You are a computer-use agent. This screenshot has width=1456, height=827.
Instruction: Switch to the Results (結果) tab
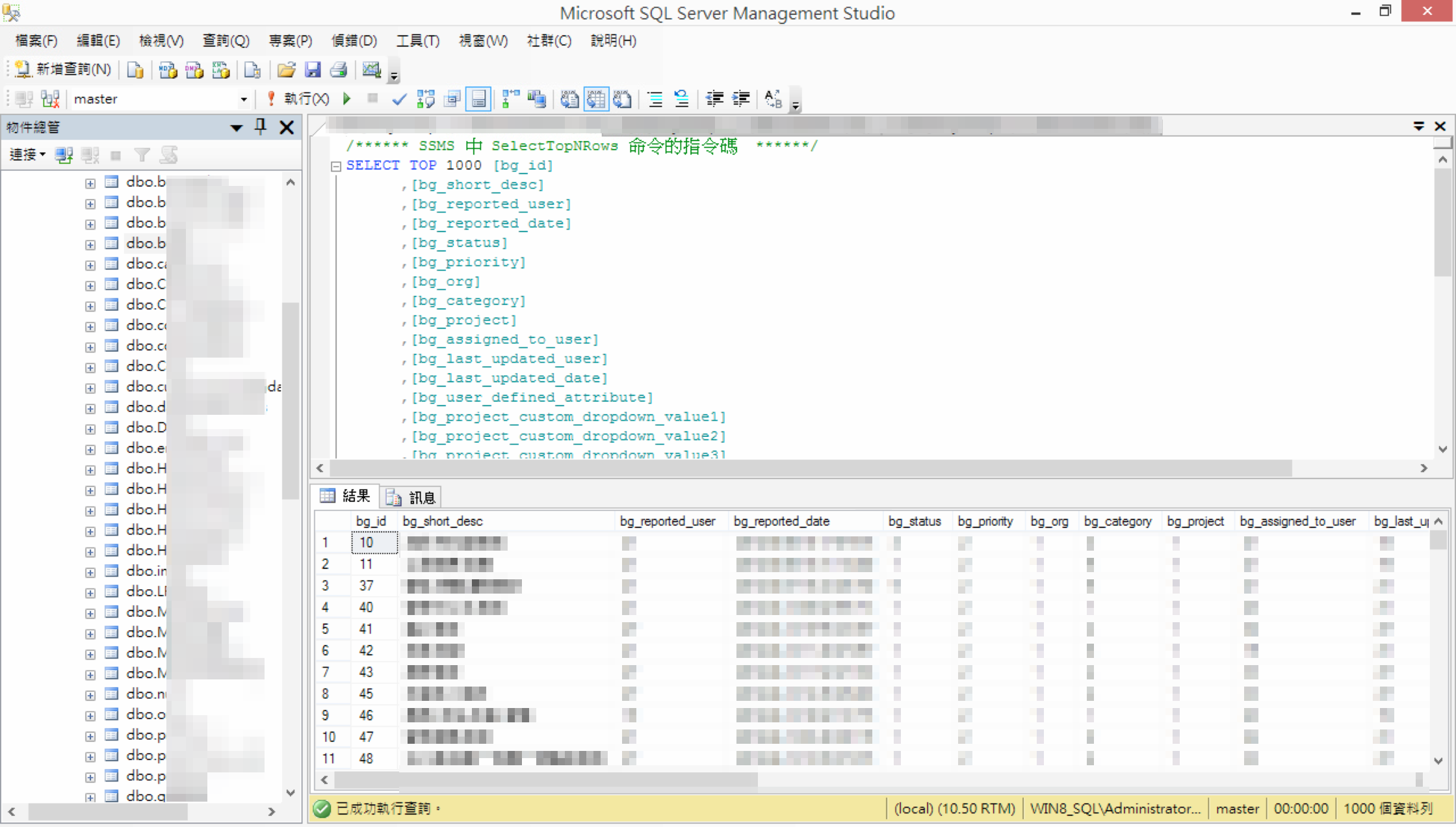tap(345, 497)
